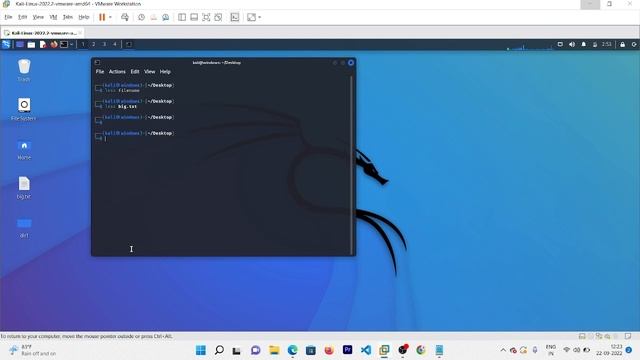The width and height of the screenshot is (640, 360).
Task: Select the big.txt desktop file
Action: click(24, 188)
